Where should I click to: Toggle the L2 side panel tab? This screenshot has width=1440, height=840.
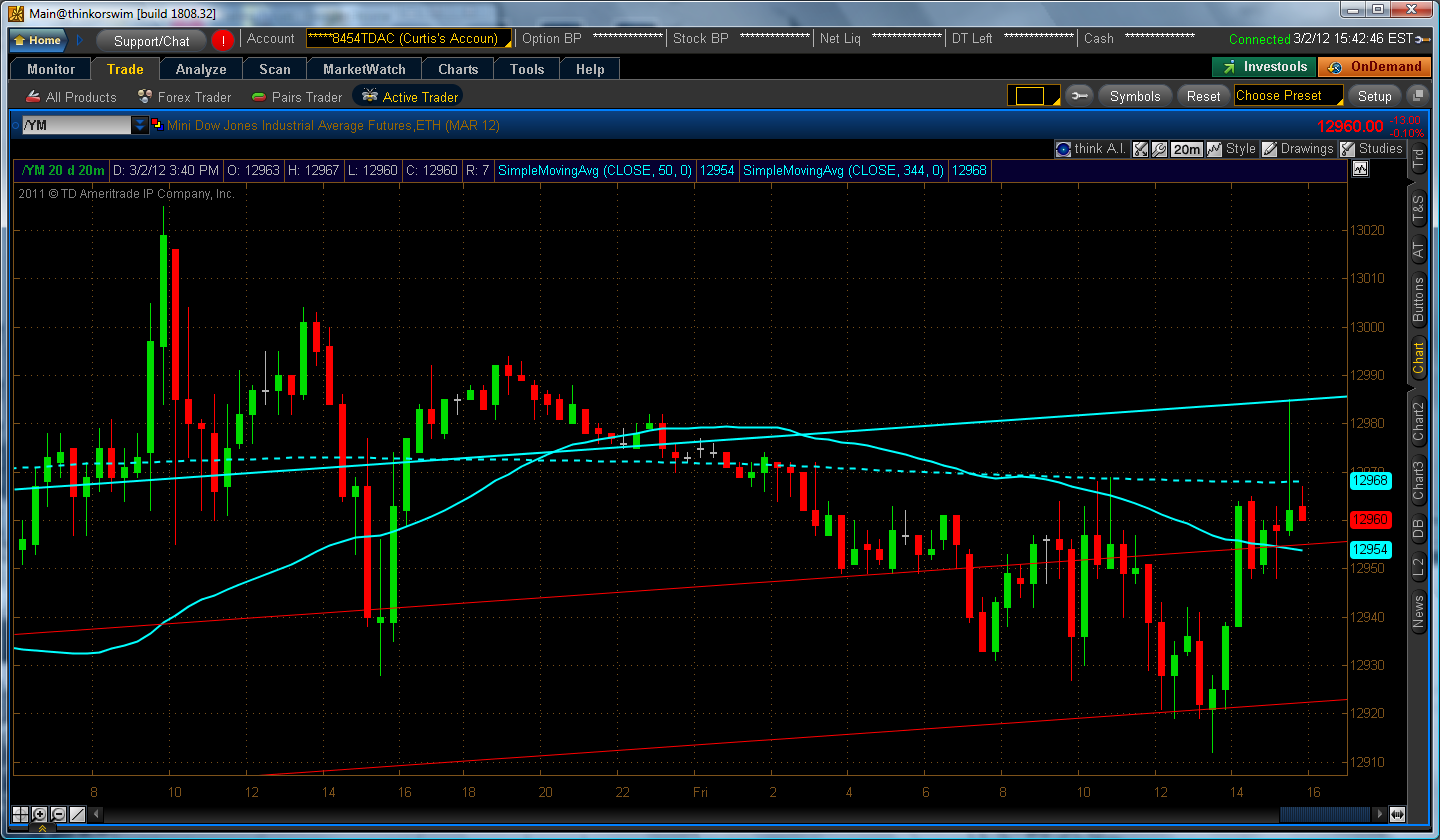1418,567
